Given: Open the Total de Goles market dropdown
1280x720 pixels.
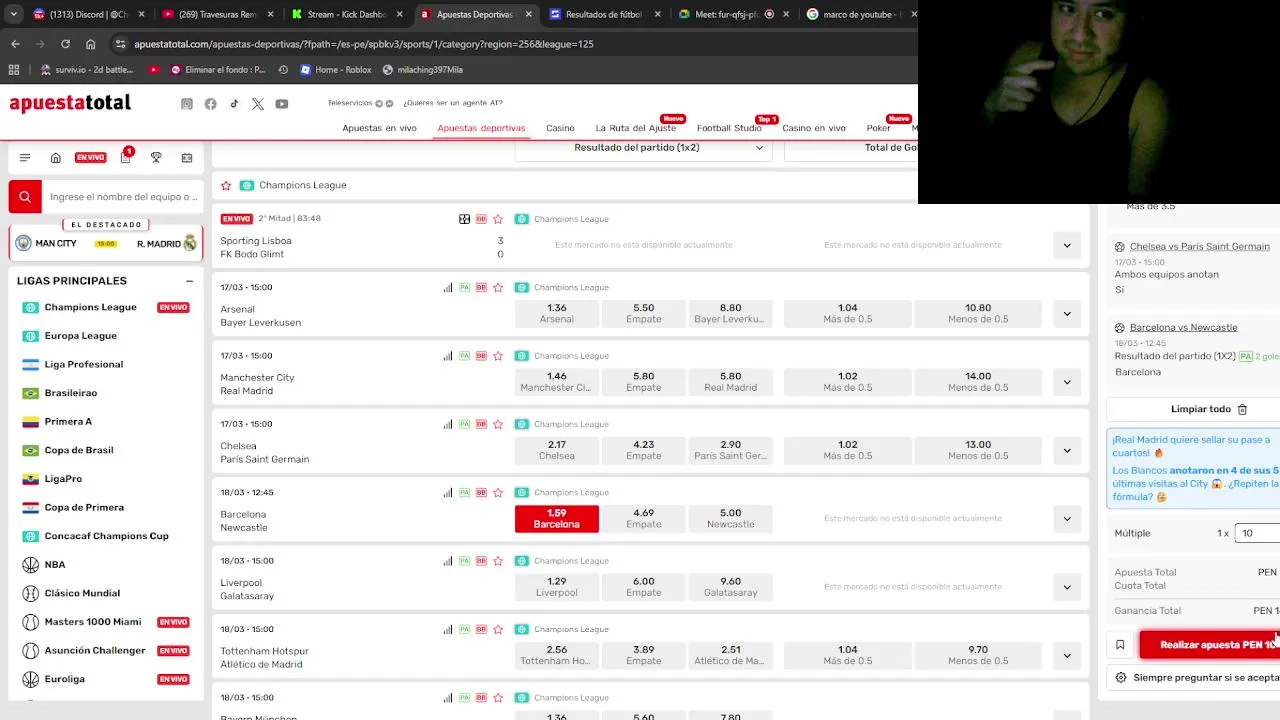Looking at the screenshot, I should pos(851,148).
